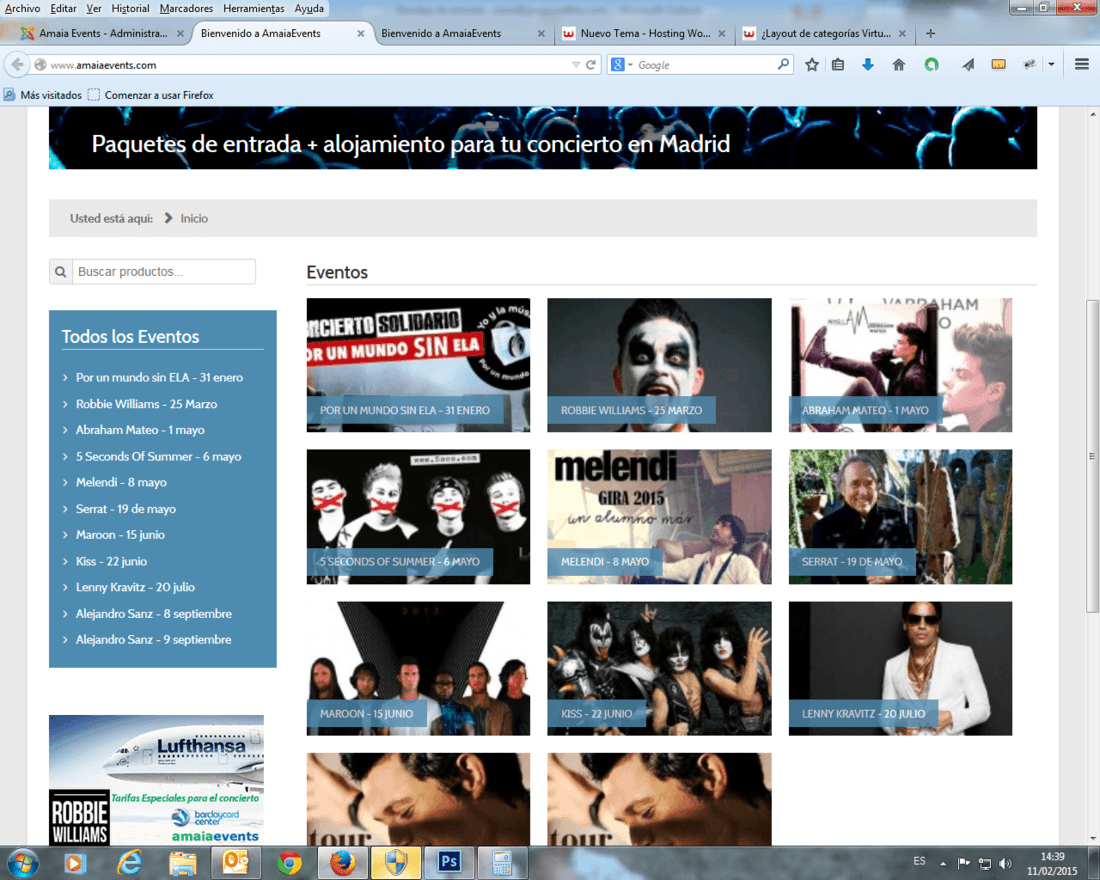Go to the Firefox home page icon

pos(899,65)
